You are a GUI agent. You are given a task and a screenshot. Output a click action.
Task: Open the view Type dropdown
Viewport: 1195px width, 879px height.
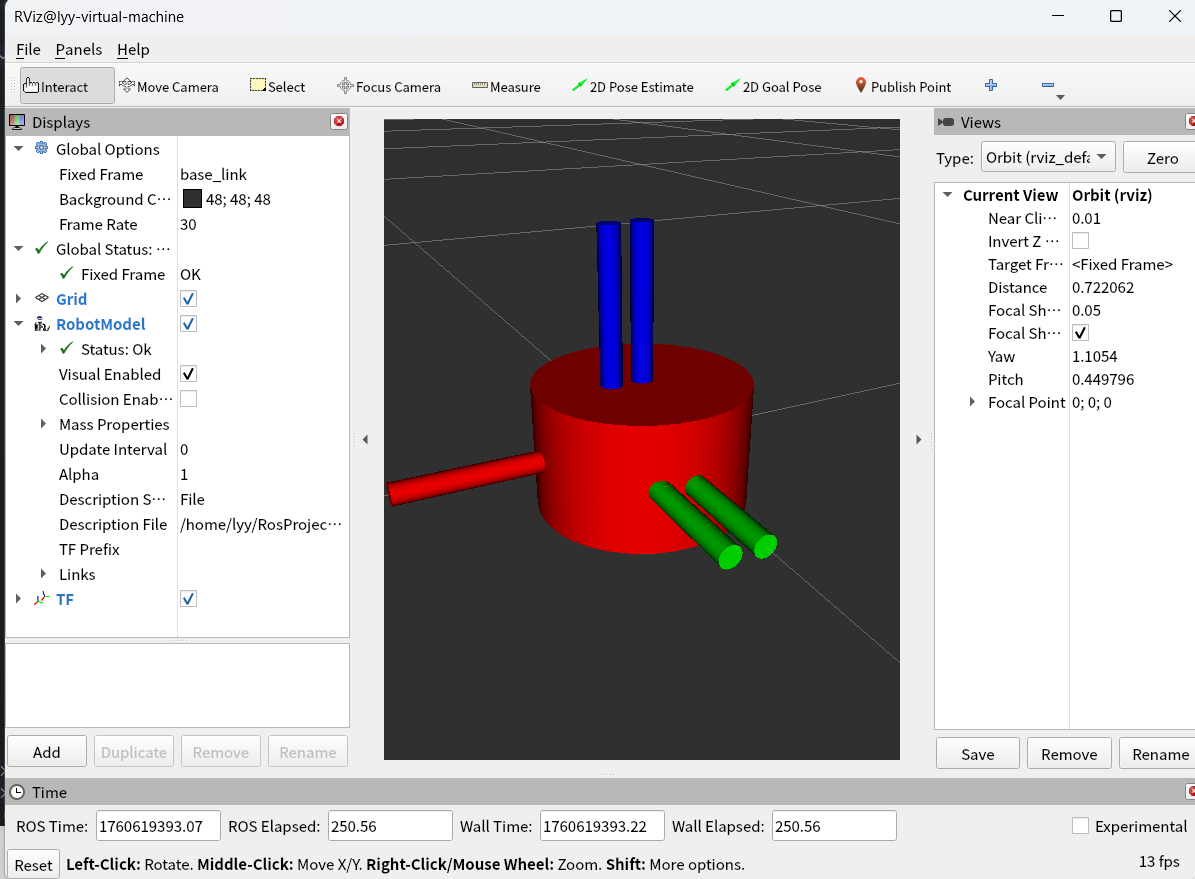pyautogui.click(x=1048, y=157)
